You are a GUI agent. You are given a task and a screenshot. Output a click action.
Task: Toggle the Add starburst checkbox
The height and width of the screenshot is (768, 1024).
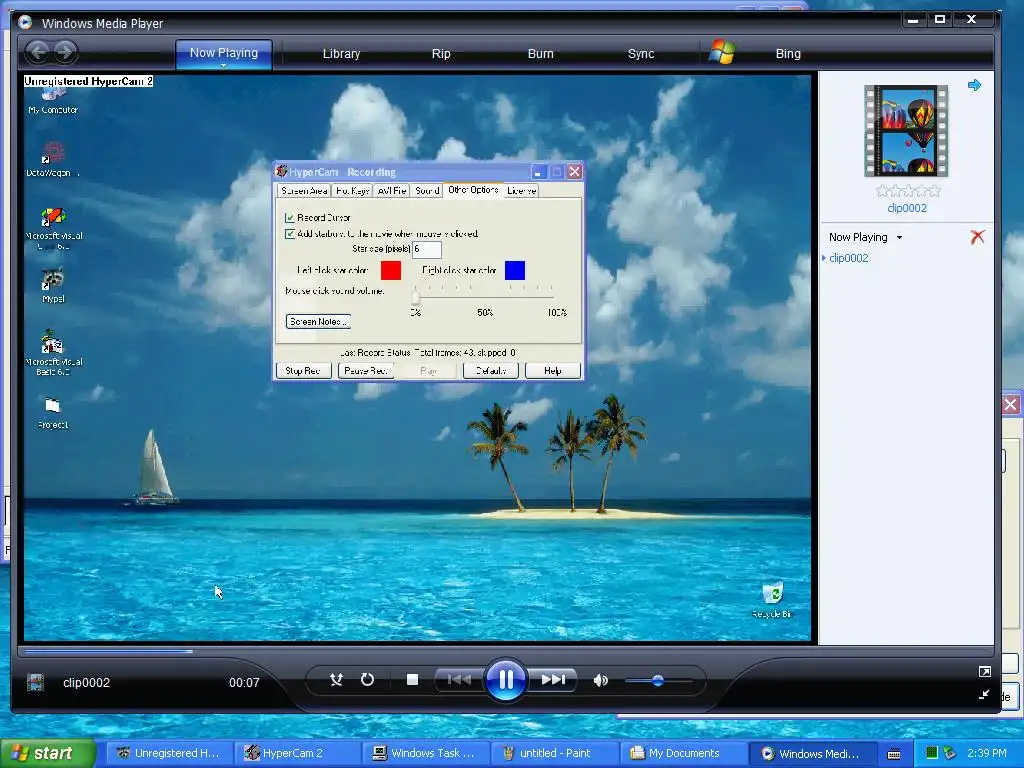(x=289, y=234)
